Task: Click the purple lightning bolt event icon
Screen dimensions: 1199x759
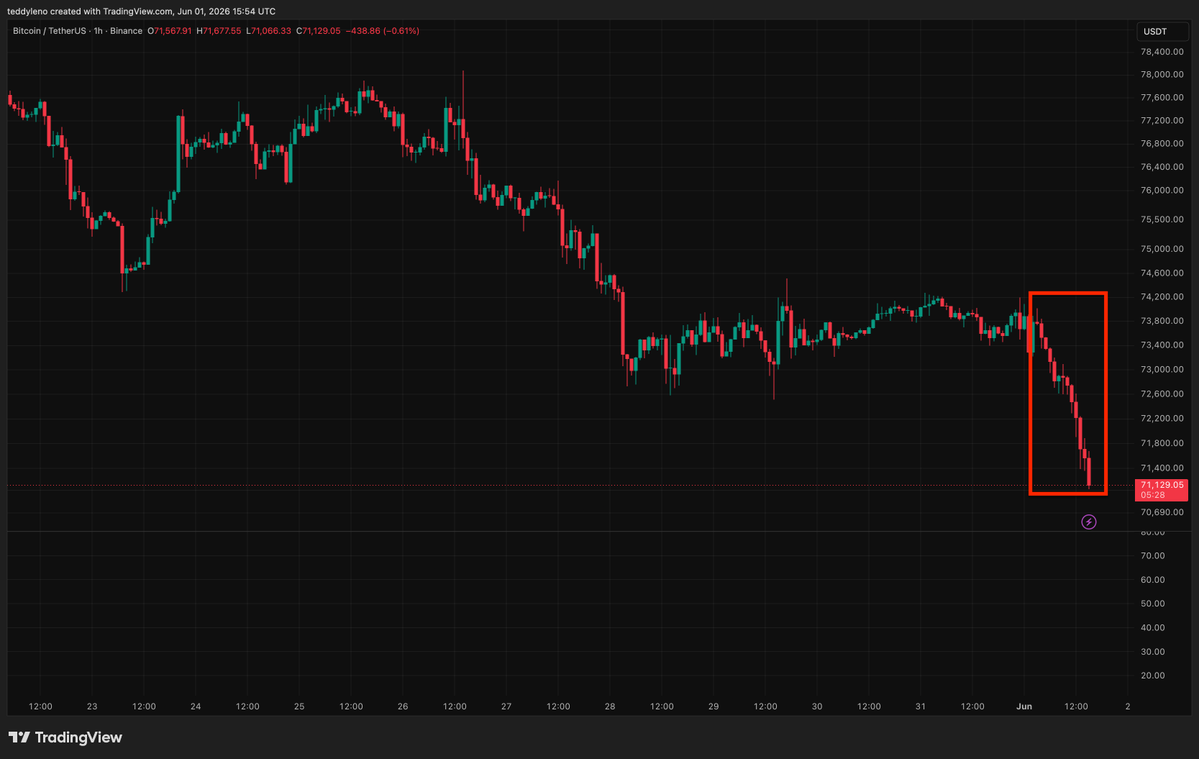Action: point(1088,522)
